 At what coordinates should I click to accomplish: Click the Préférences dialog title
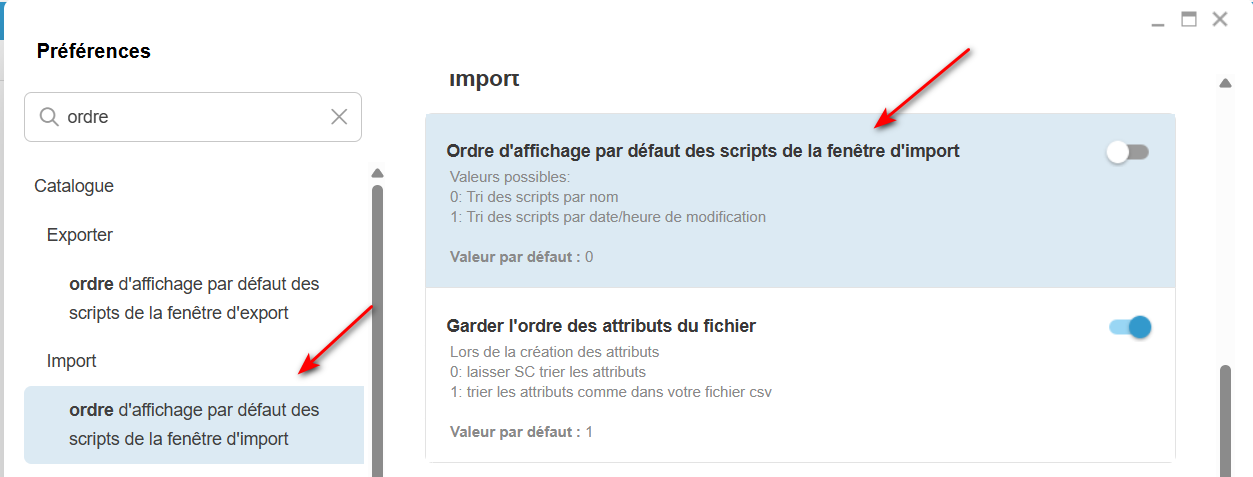coord(94,51)
